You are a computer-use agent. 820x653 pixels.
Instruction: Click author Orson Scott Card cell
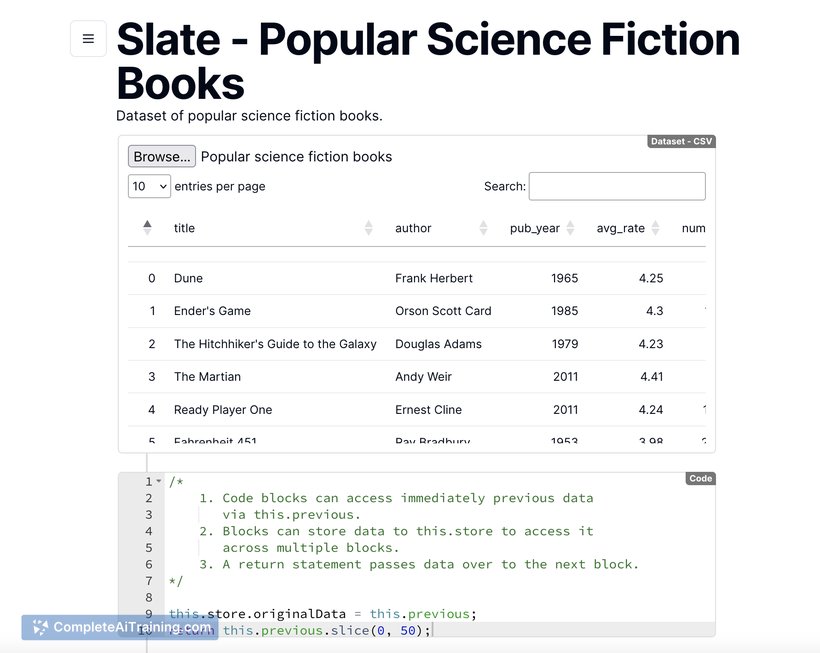tap(443, 311)
